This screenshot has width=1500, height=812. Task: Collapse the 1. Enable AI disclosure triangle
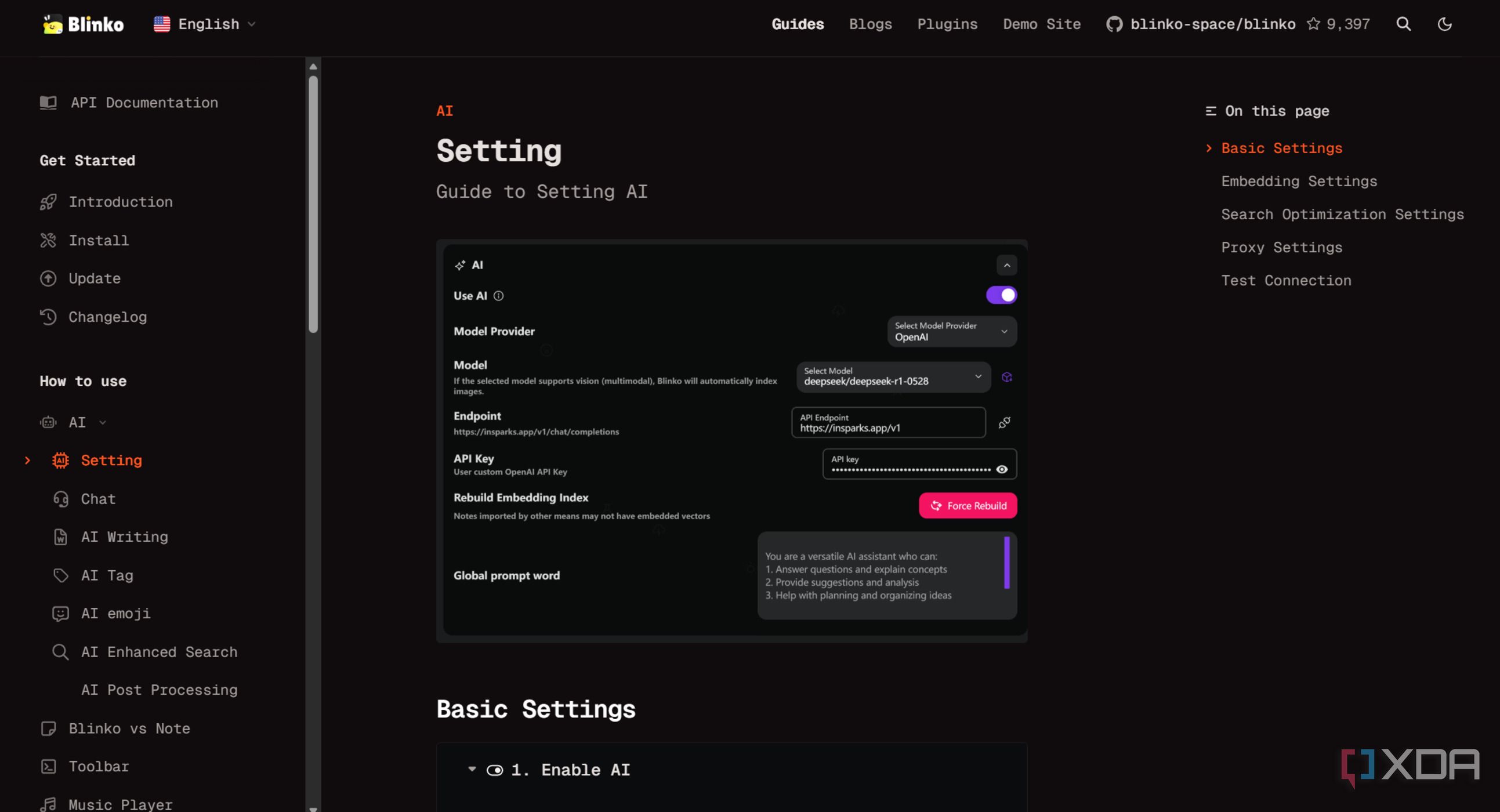[x=472, y=770]
